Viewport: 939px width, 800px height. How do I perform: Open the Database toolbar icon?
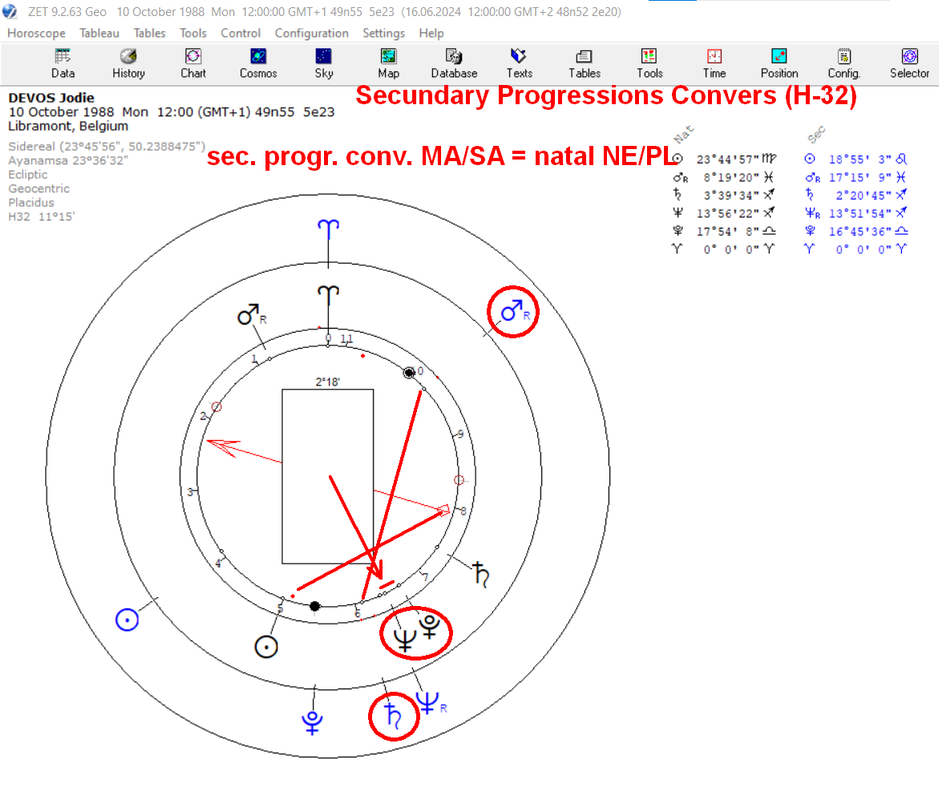454,64
